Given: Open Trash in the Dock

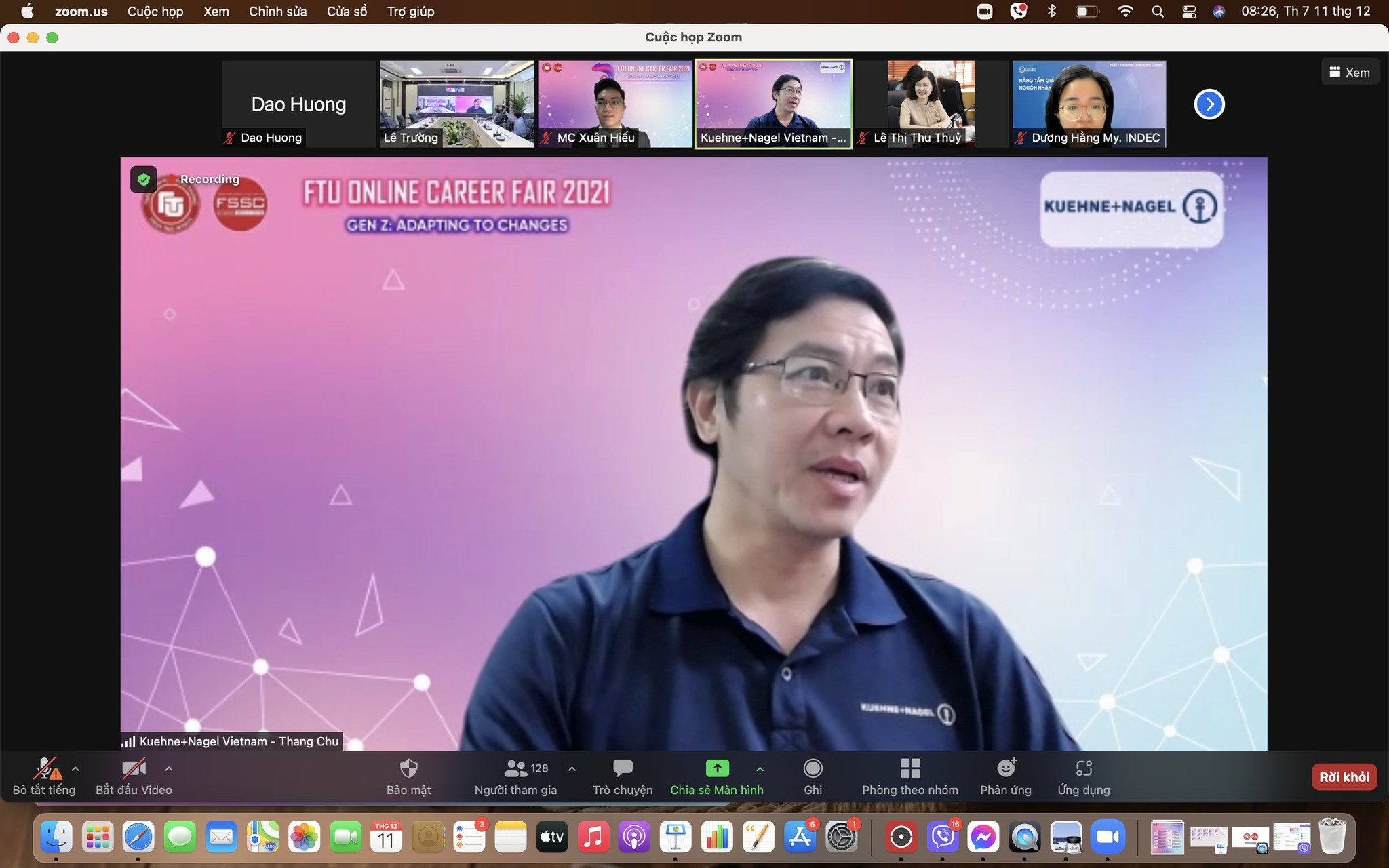Looking at the screenshot, I should pos(1333,837).
